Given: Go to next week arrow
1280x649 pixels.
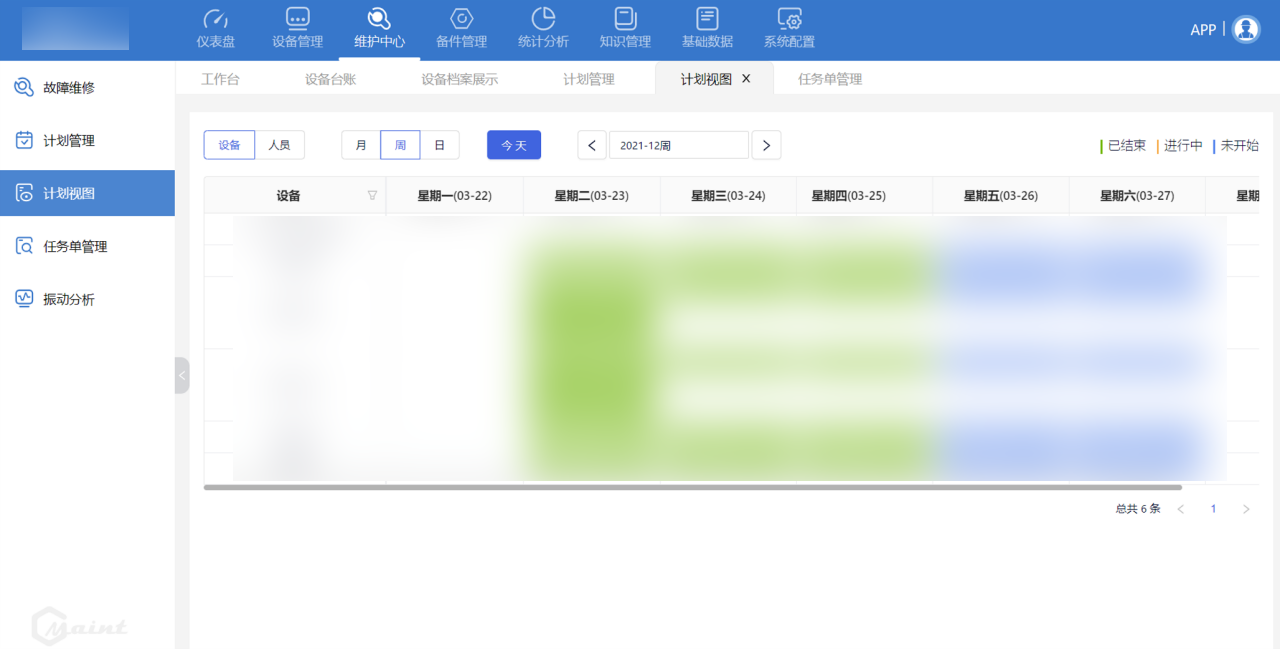Looking at the screenshot, I should [x=766, y=145].
